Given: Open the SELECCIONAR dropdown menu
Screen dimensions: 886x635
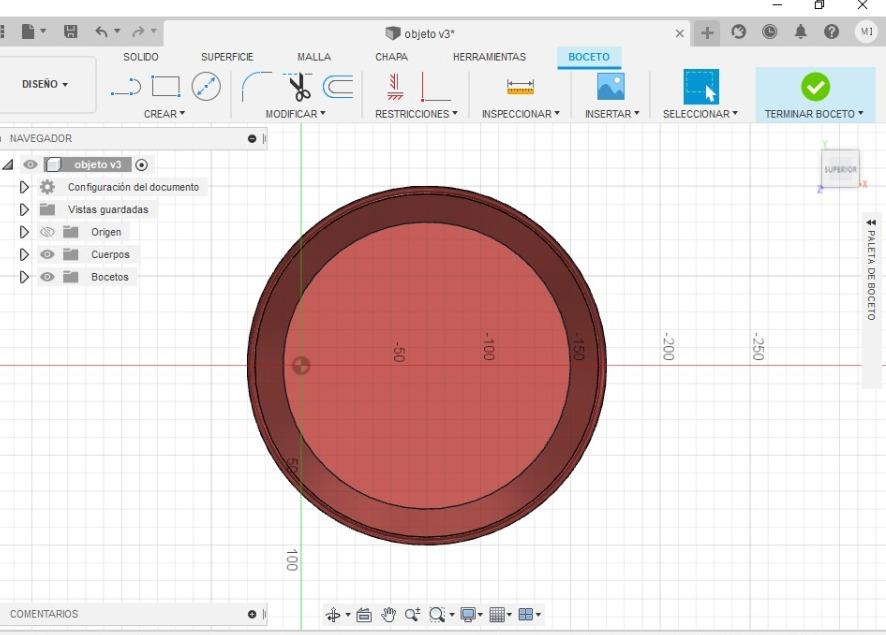Looking at the screenshot, I should (700, 114).
